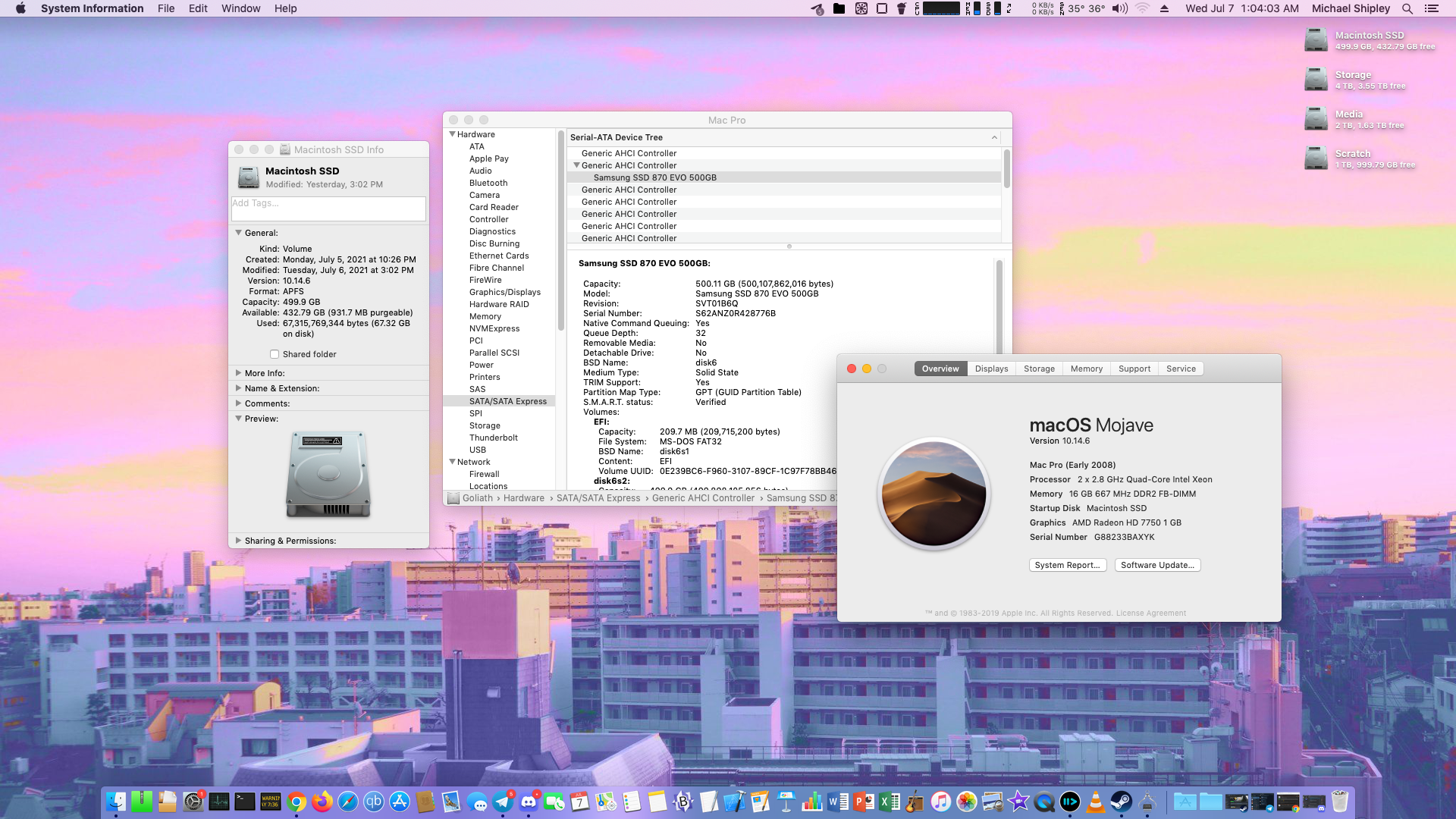Switch to the Storage tab in About window
Viewport: 1456px width, 819px height.
(1039, 369)
